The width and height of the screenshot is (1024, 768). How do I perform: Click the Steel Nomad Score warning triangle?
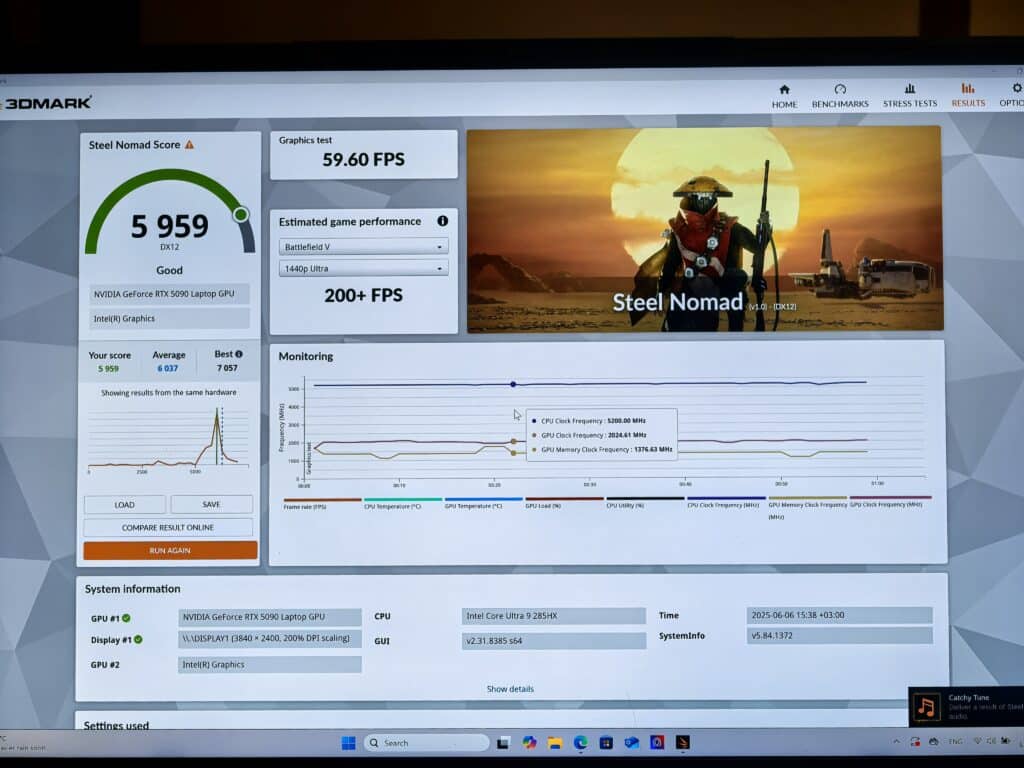coord(189,145)
